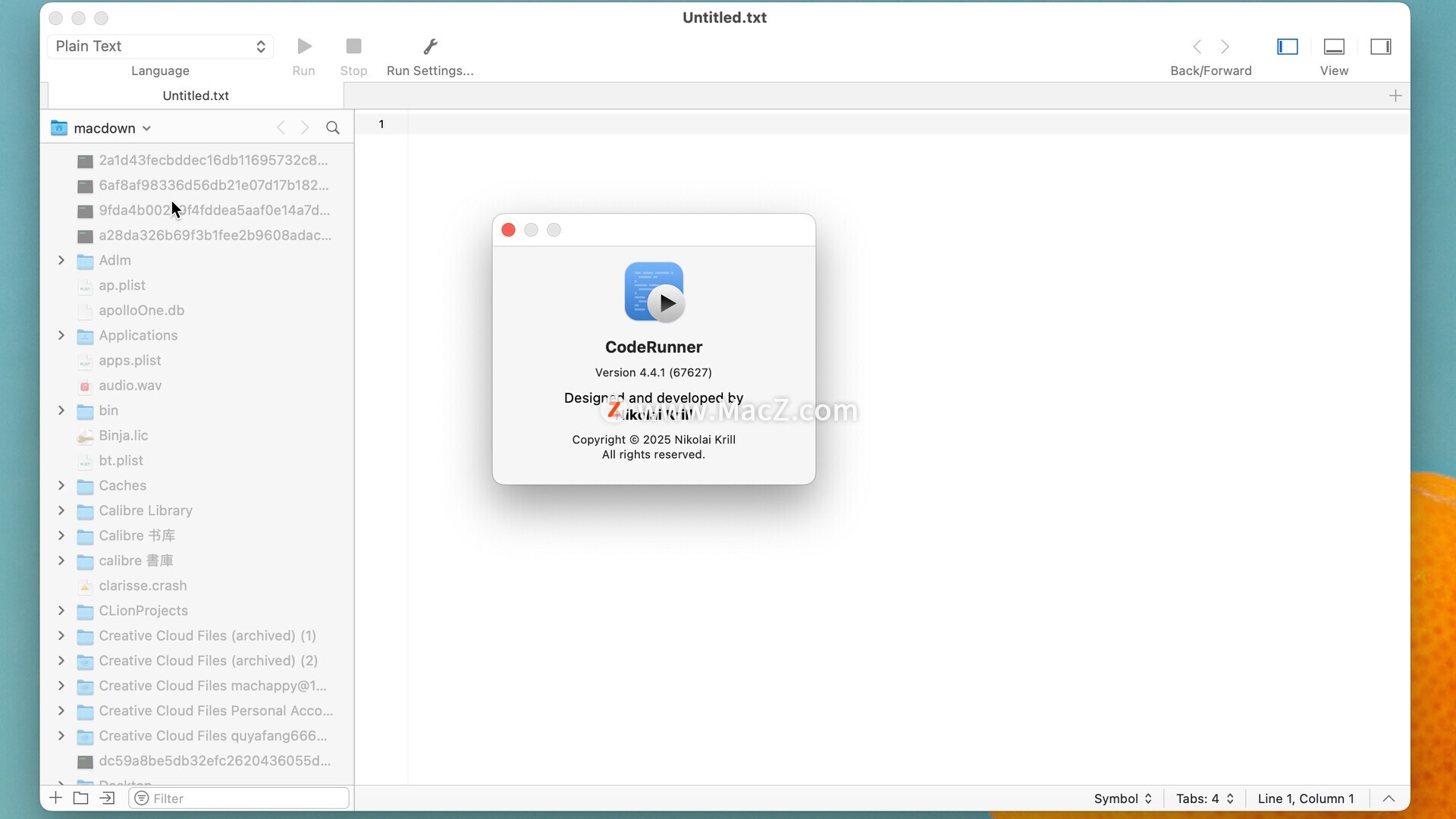Click the Run play button
The width and height of the screenshot is (1456, 819).
pyautogui.click(x=304, y=46)
